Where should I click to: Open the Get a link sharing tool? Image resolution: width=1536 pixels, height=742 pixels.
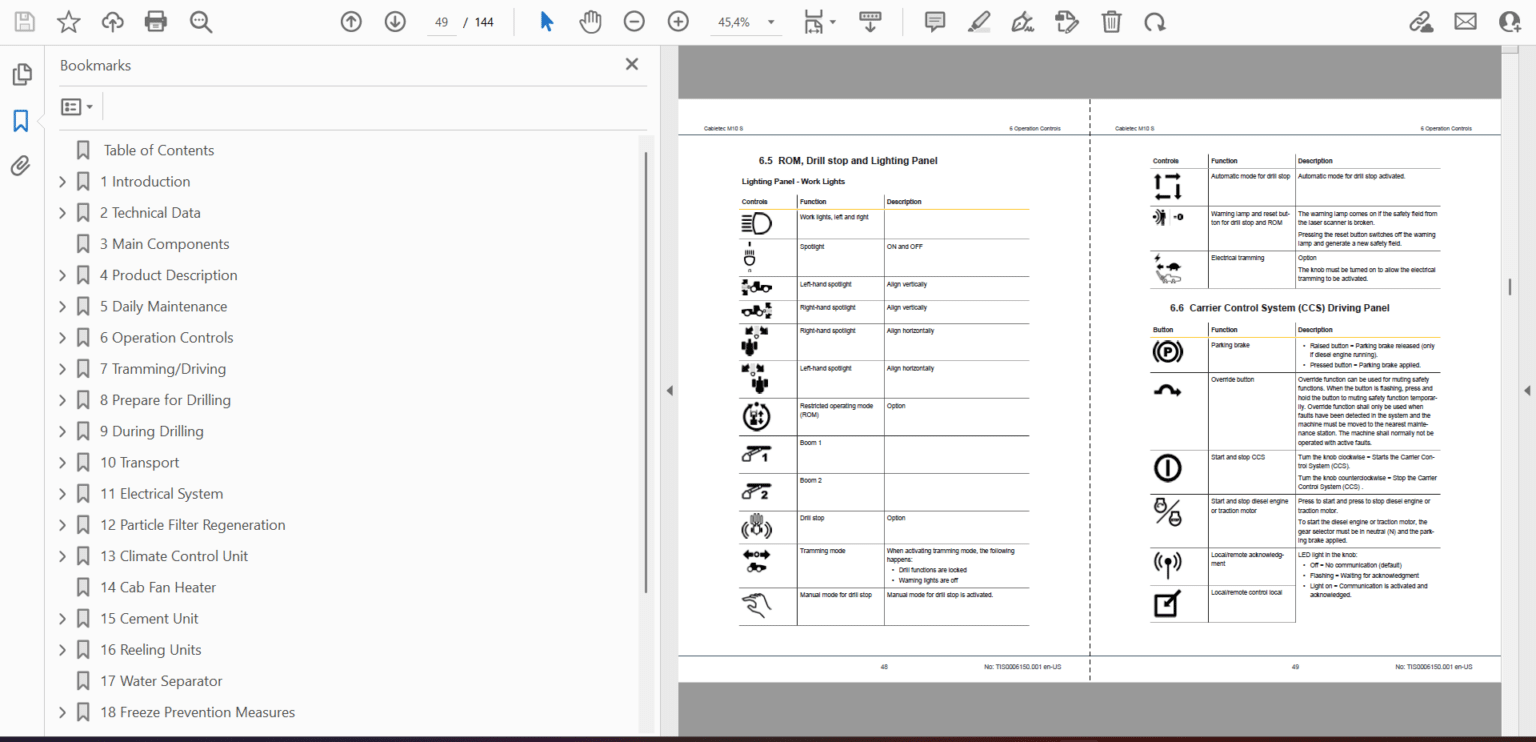pos(1422,21)
